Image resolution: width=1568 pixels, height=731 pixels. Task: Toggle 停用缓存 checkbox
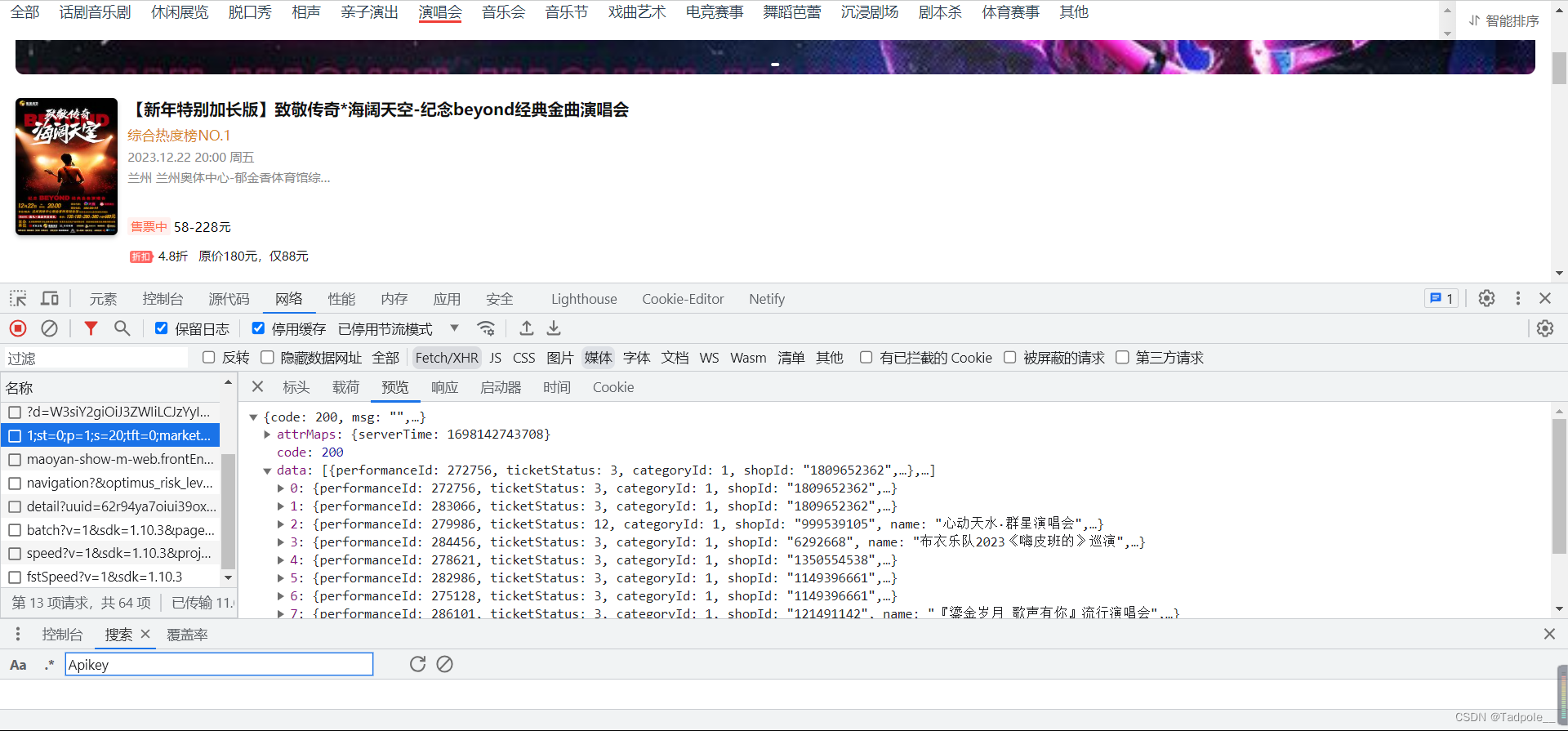coord(258,328)
